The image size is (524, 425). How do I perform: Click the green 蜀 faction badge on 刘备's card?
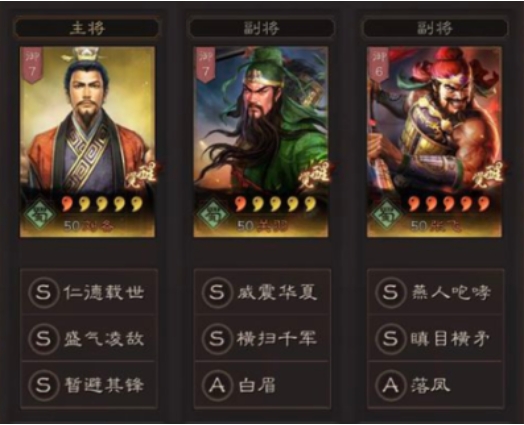tap(40, 214)
